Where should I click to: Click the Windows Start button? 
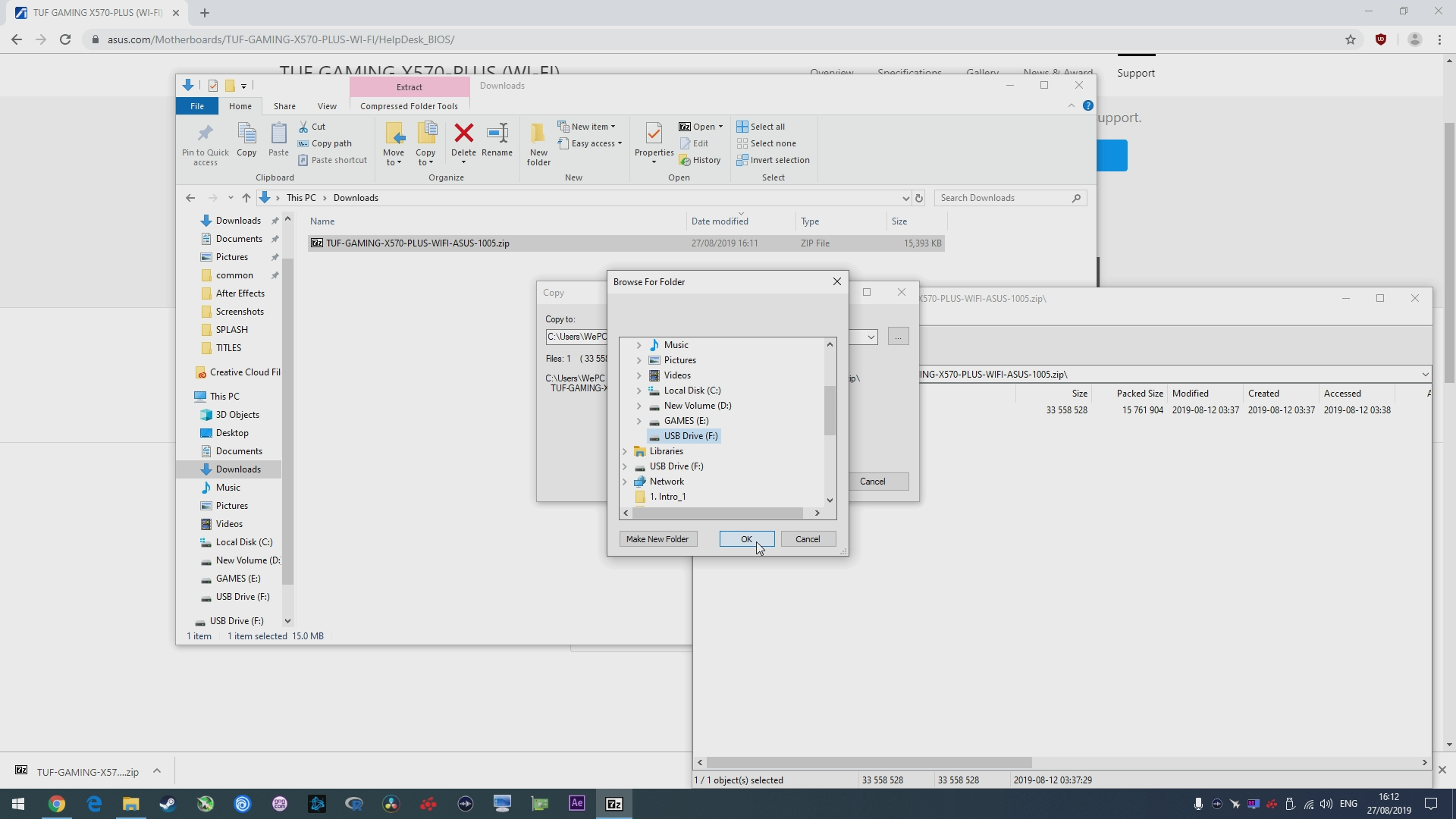(x=18, y=804)
